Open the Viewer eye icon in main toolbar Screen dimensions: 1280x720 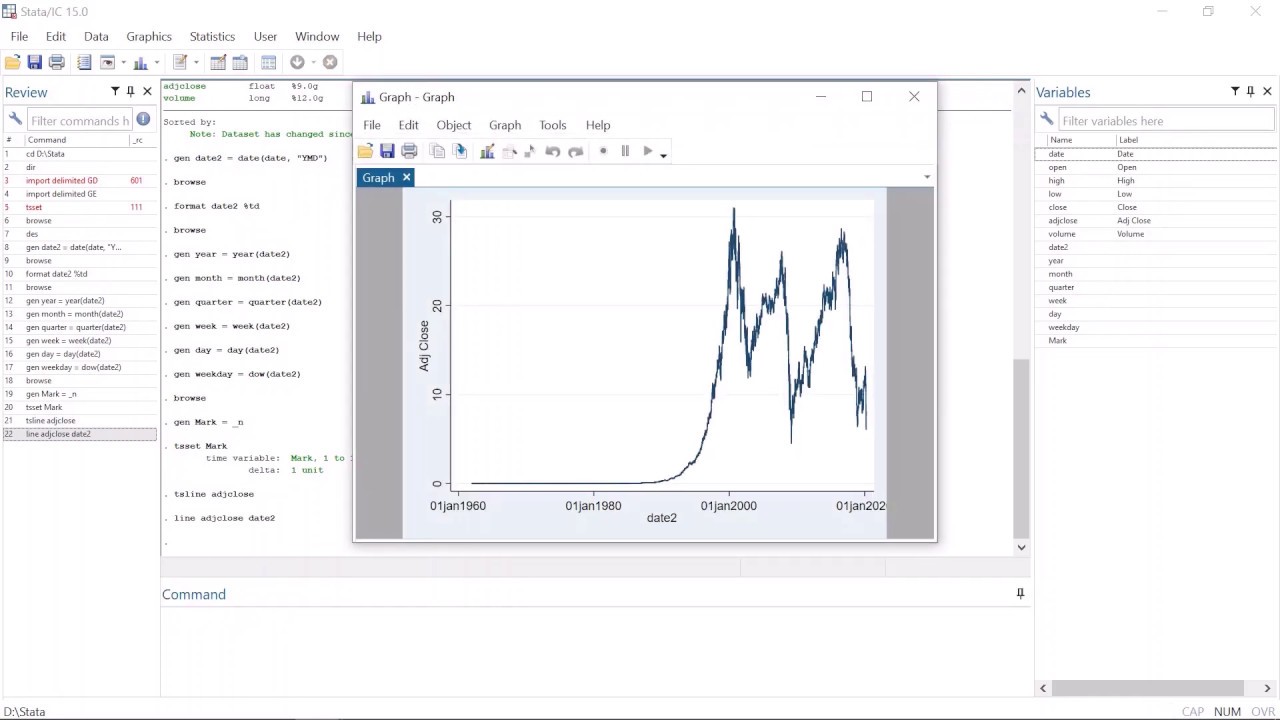tap(107, 62)
